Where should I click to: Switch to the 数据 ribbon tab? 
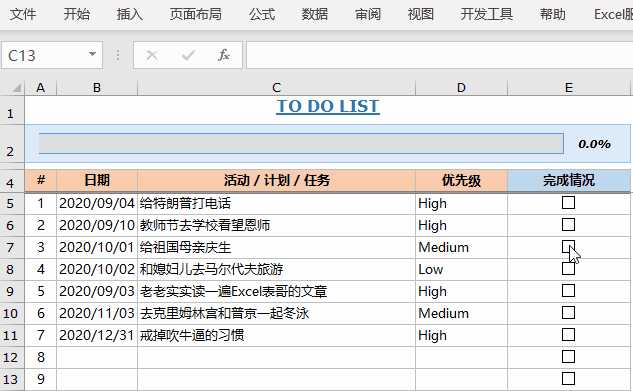point(314,14)
